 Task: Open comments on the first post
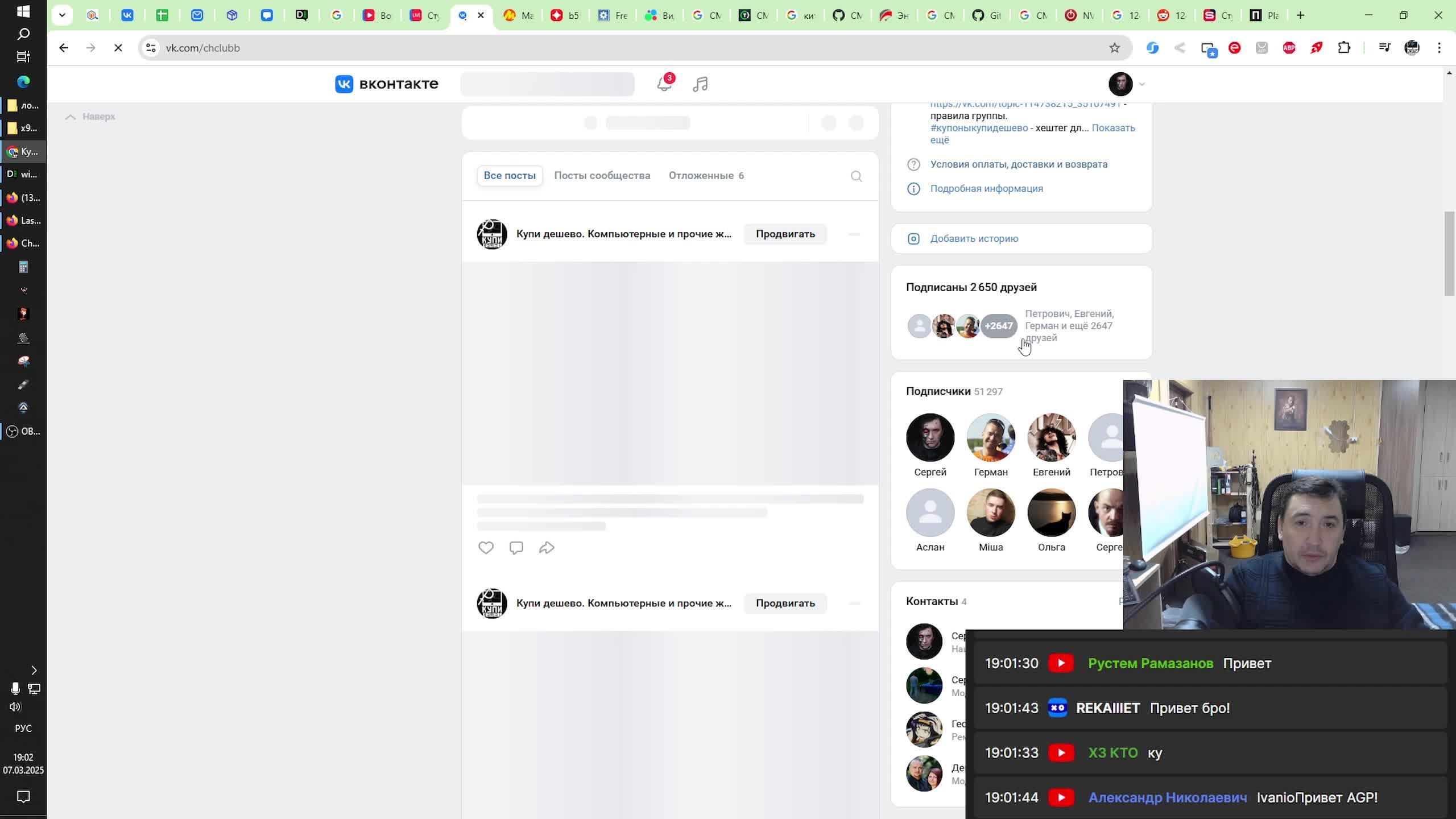coord(516,548)
